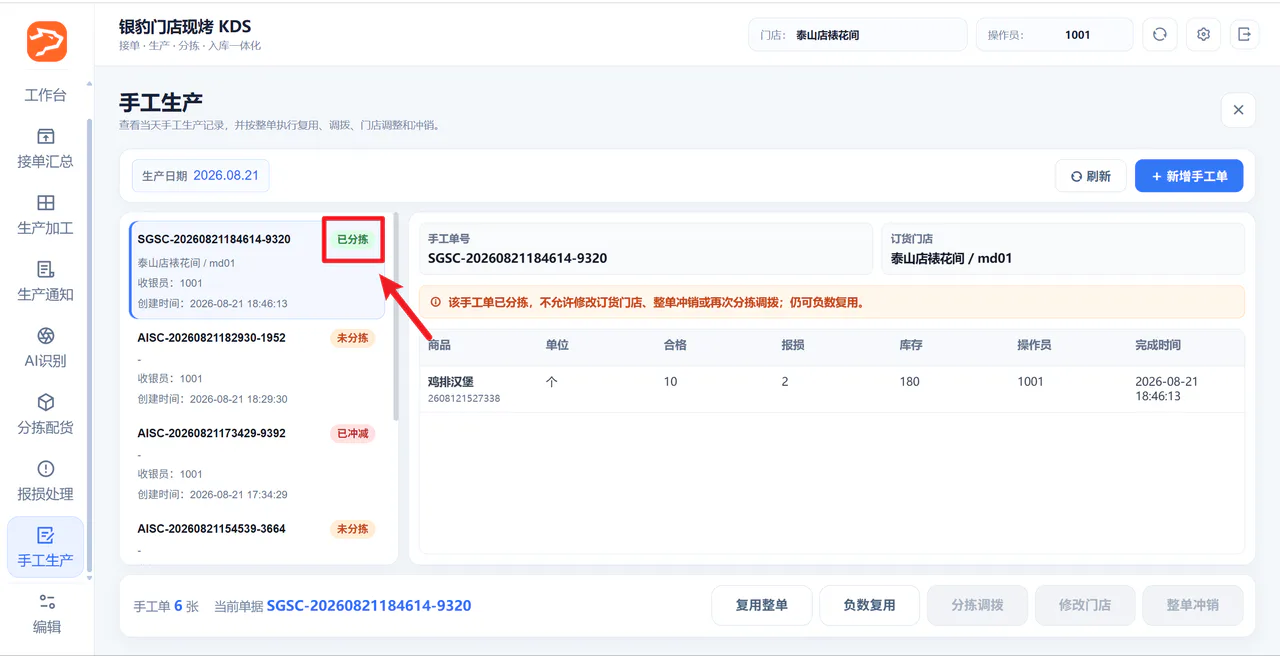Click the 商品 column header
This screenshot has width=1280, height=656.
[x=440, y=345]
